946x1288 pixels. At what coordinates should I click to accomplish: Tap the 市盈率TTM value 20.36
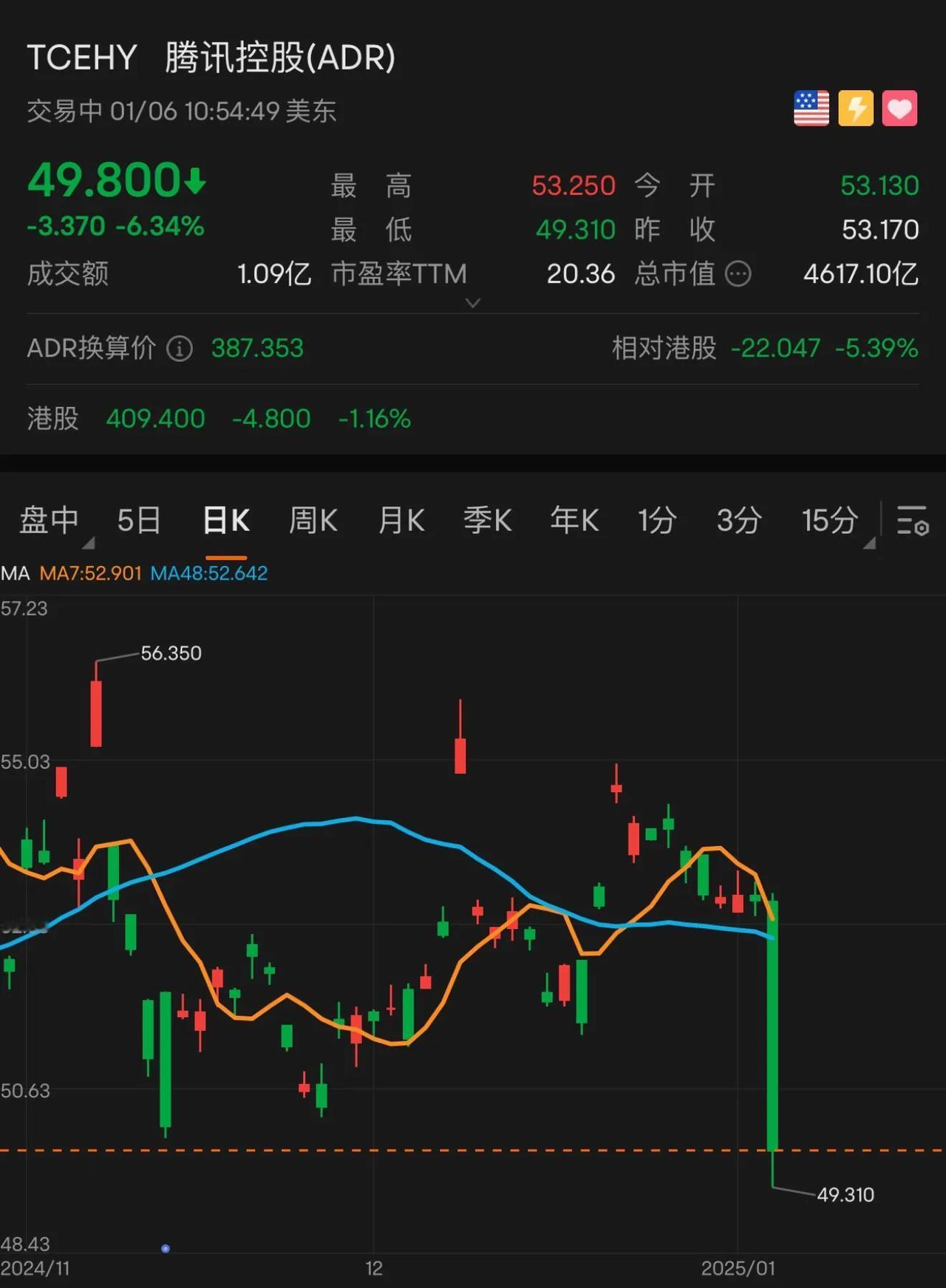581,274
